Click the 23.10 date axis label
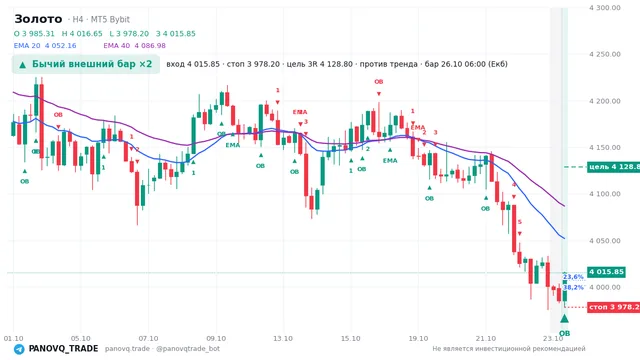The image size is (640, 360). pos(553,338)
